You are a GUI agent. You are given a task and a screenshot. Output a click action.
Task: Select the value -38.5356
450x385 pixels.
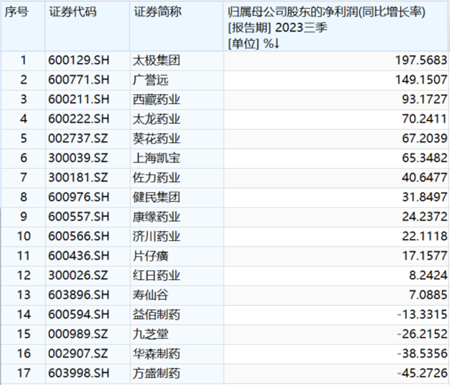[x=422, y=354]
